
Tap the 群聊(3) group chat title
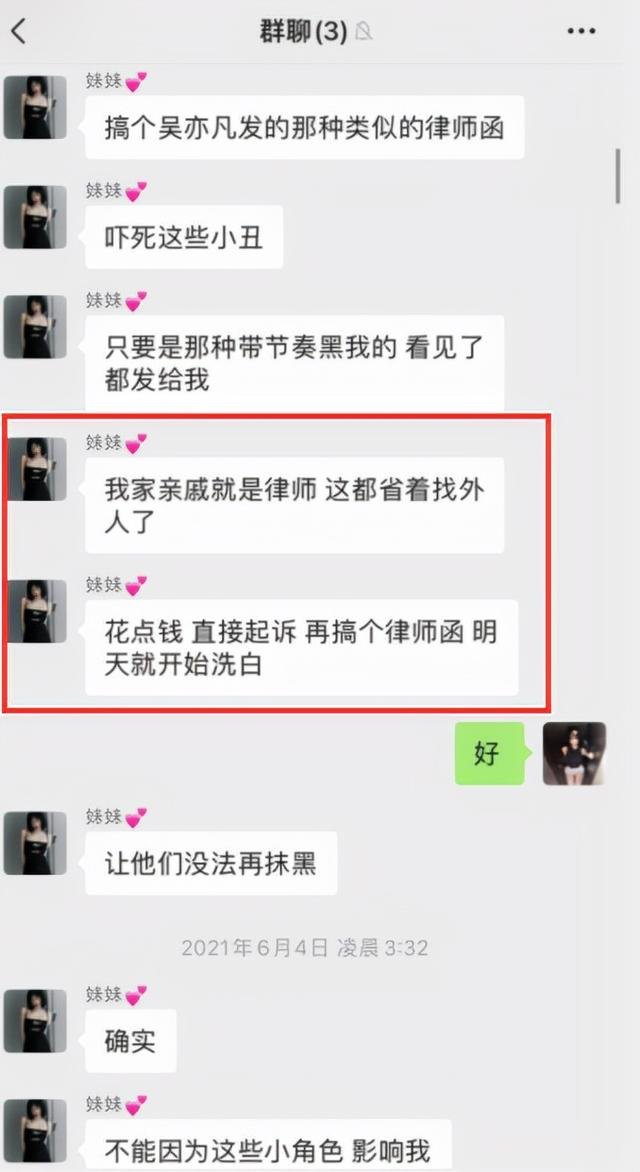click(303, 32)
